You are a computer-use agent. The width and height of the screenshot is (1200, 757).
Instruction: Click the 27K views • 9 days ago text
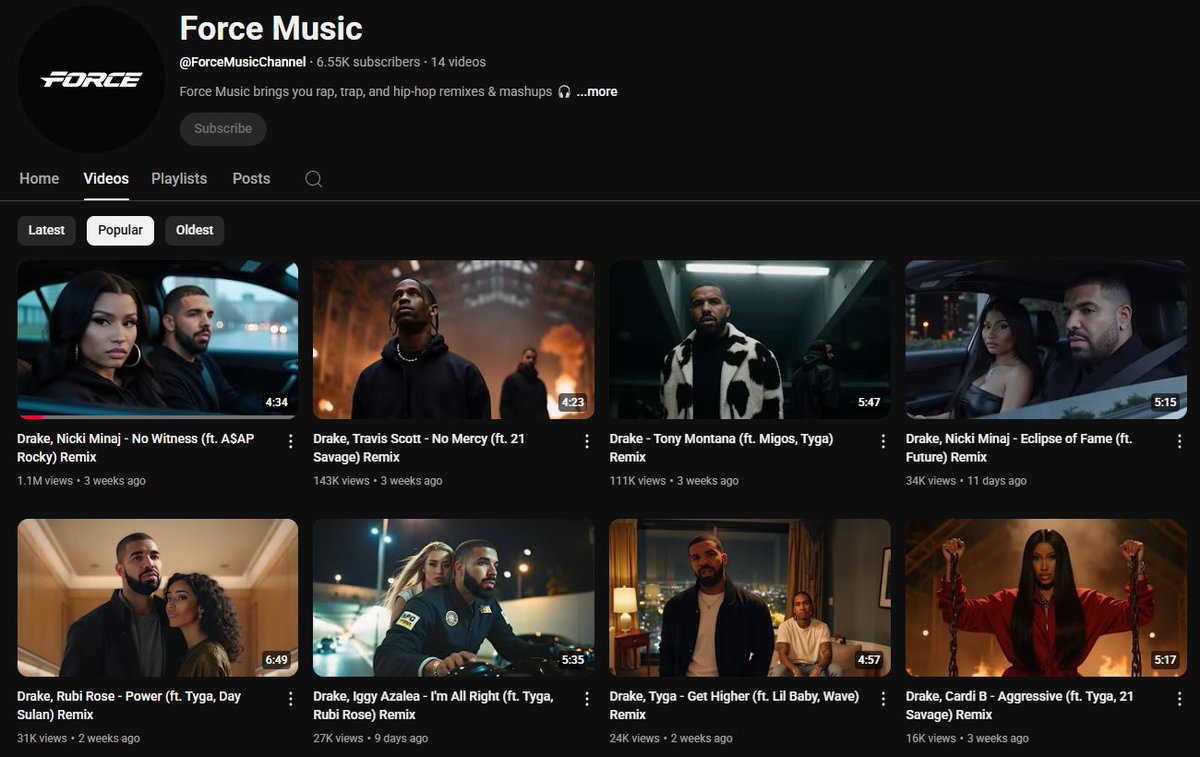point(371,739)
